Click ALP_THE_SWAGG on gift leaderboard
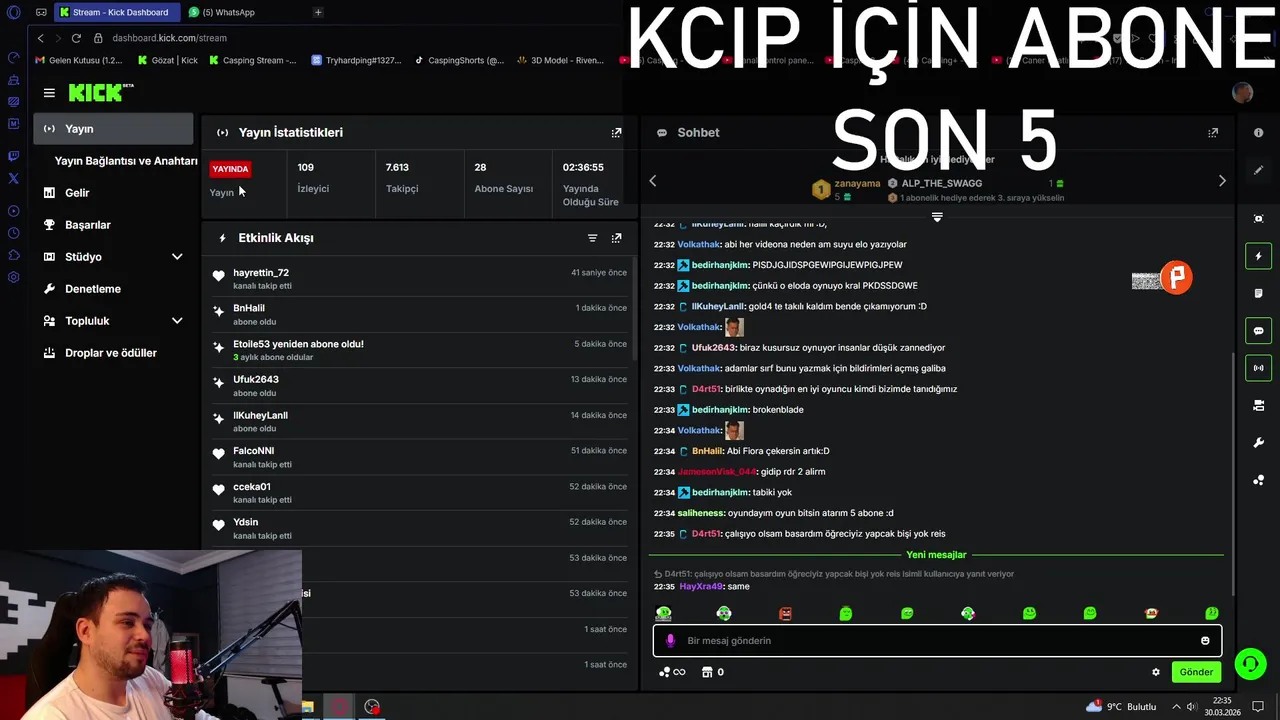The width and height of the screenshot is (1280, 720). pos(942,183)
